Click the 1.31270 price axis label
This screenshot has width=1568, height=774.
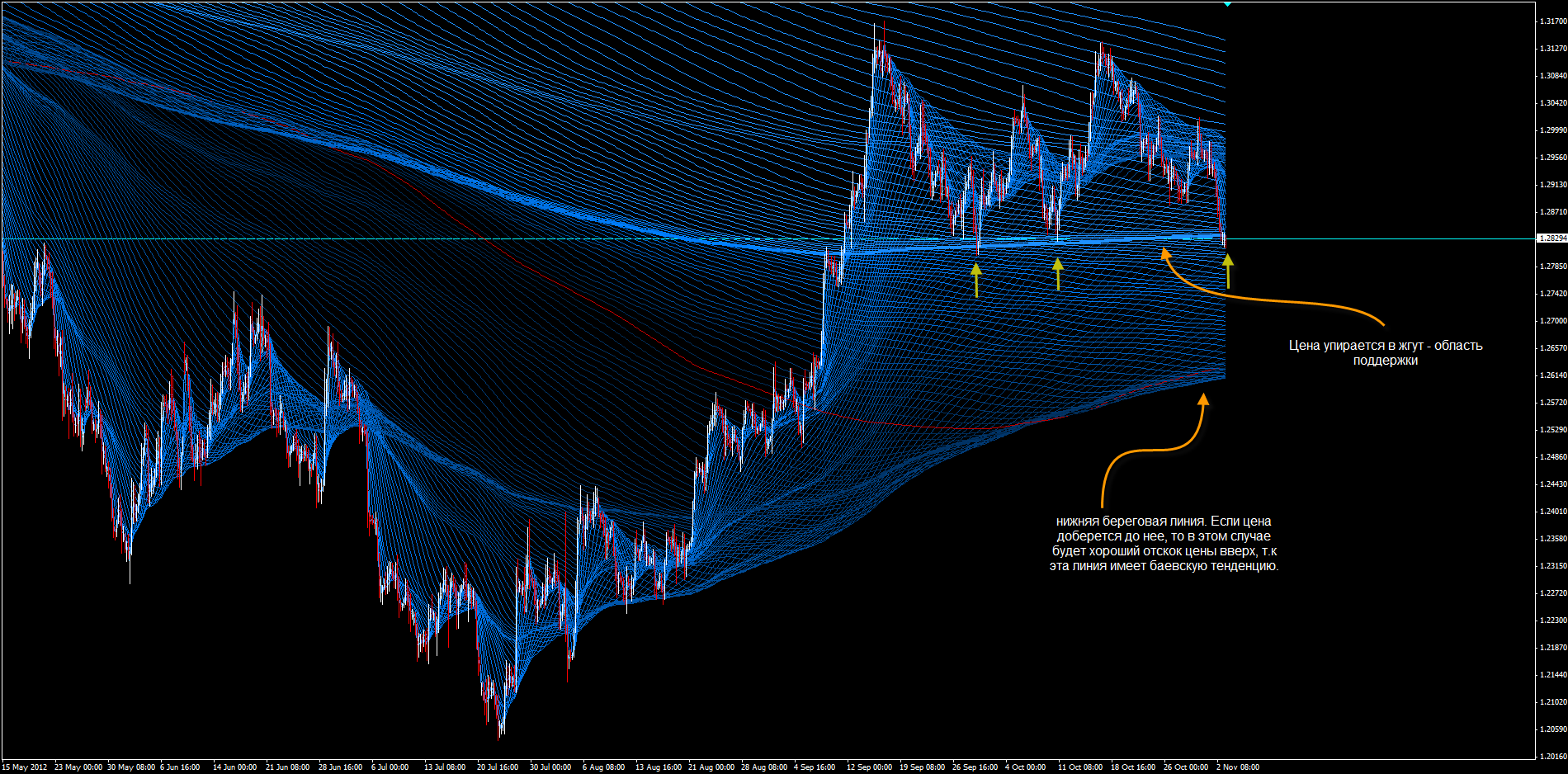point(1553,49)
